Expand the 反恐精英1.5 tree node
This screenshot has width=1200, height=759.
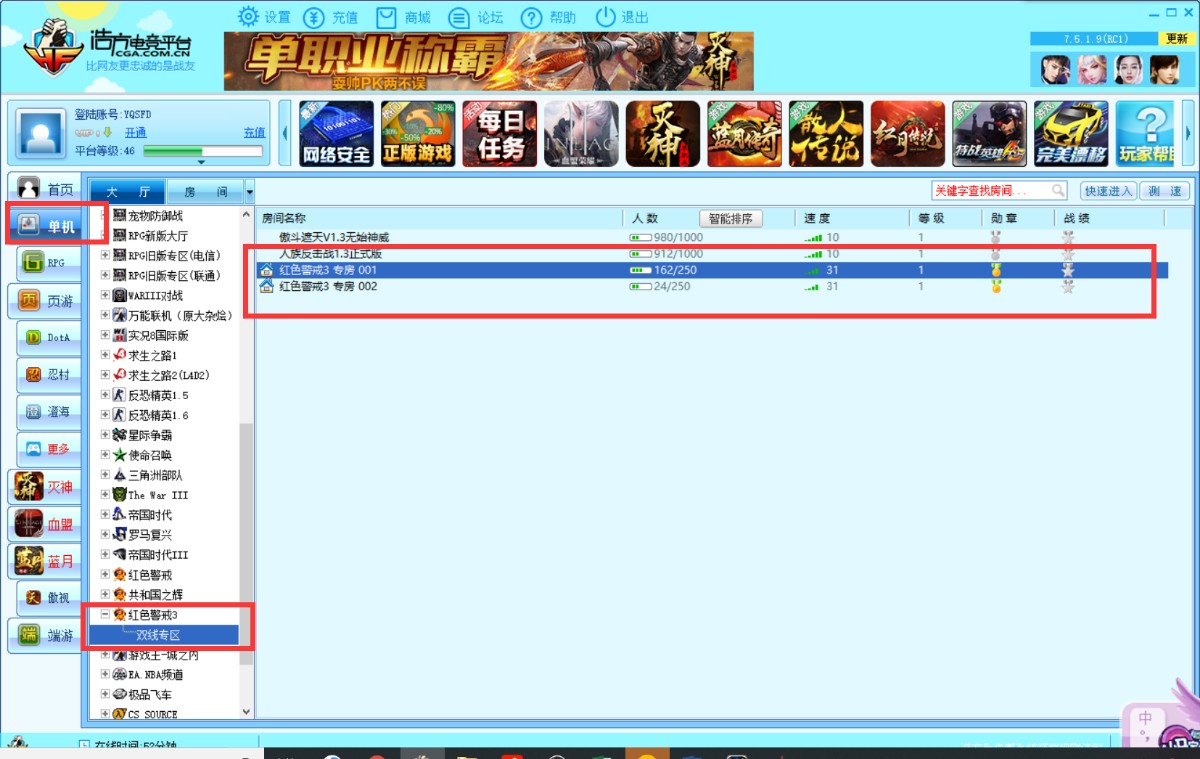click(x=106, y=395)
